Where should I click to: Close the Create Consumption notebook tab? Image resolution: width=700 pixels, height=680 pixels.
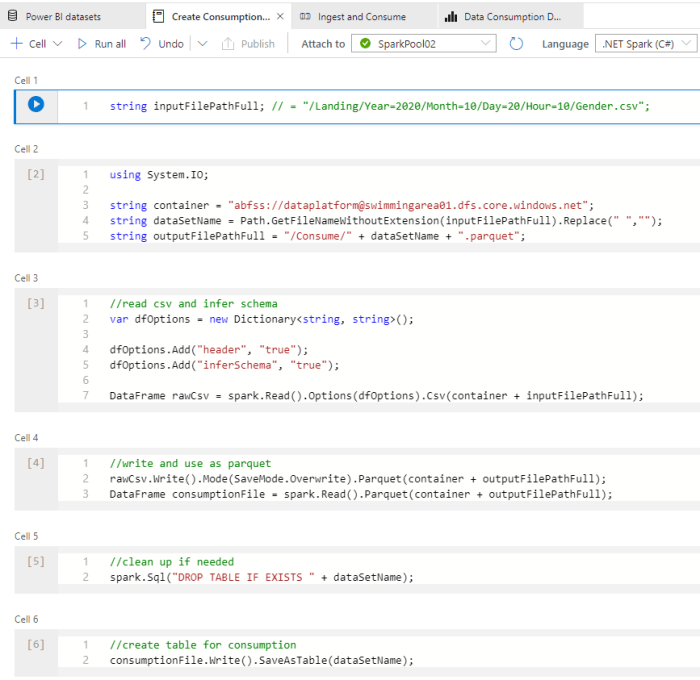[x=280, y=17]
